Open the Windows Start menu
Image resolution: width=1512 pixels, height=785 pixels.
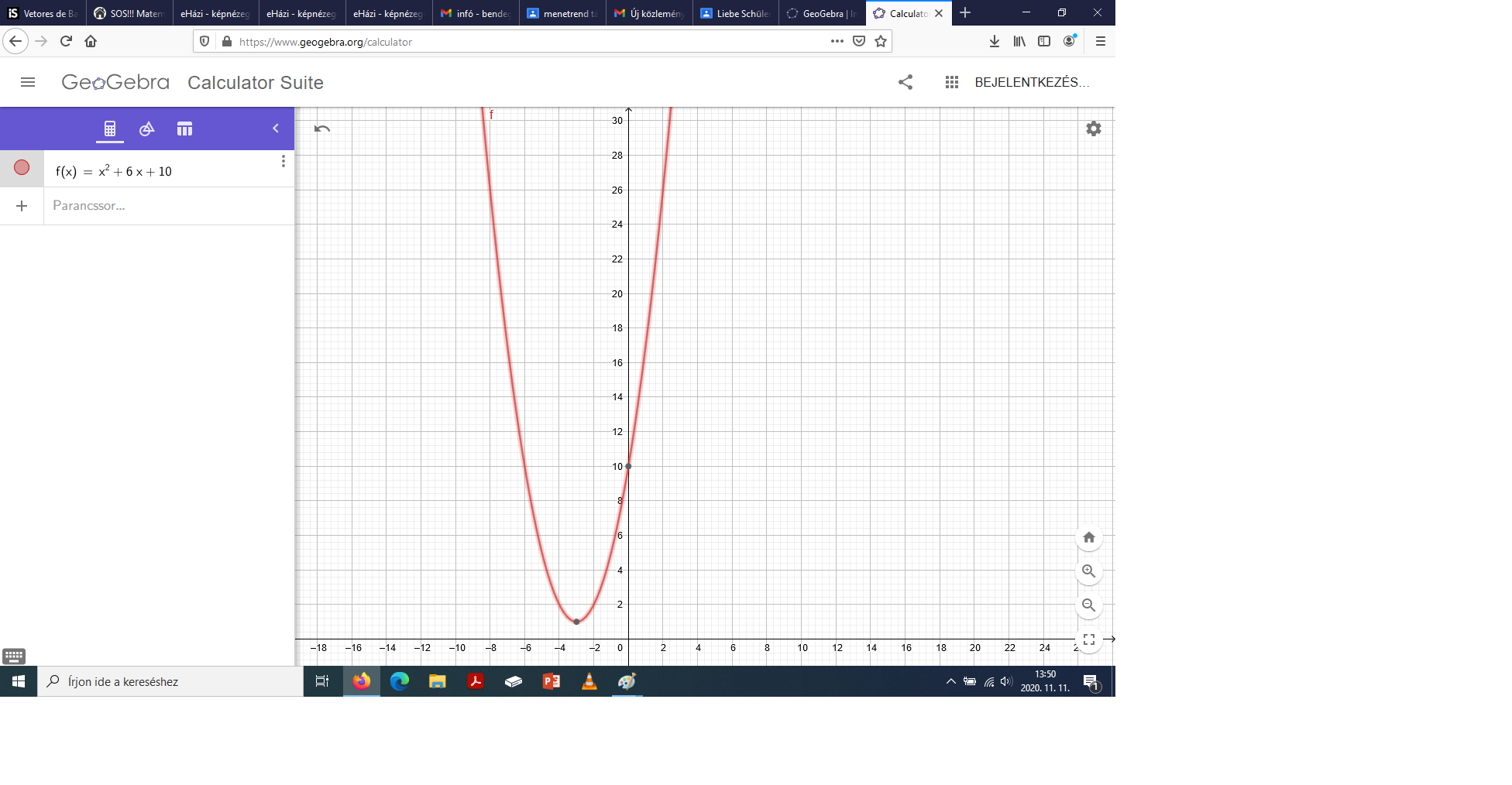pyautogui.click(x=19, y=681)
